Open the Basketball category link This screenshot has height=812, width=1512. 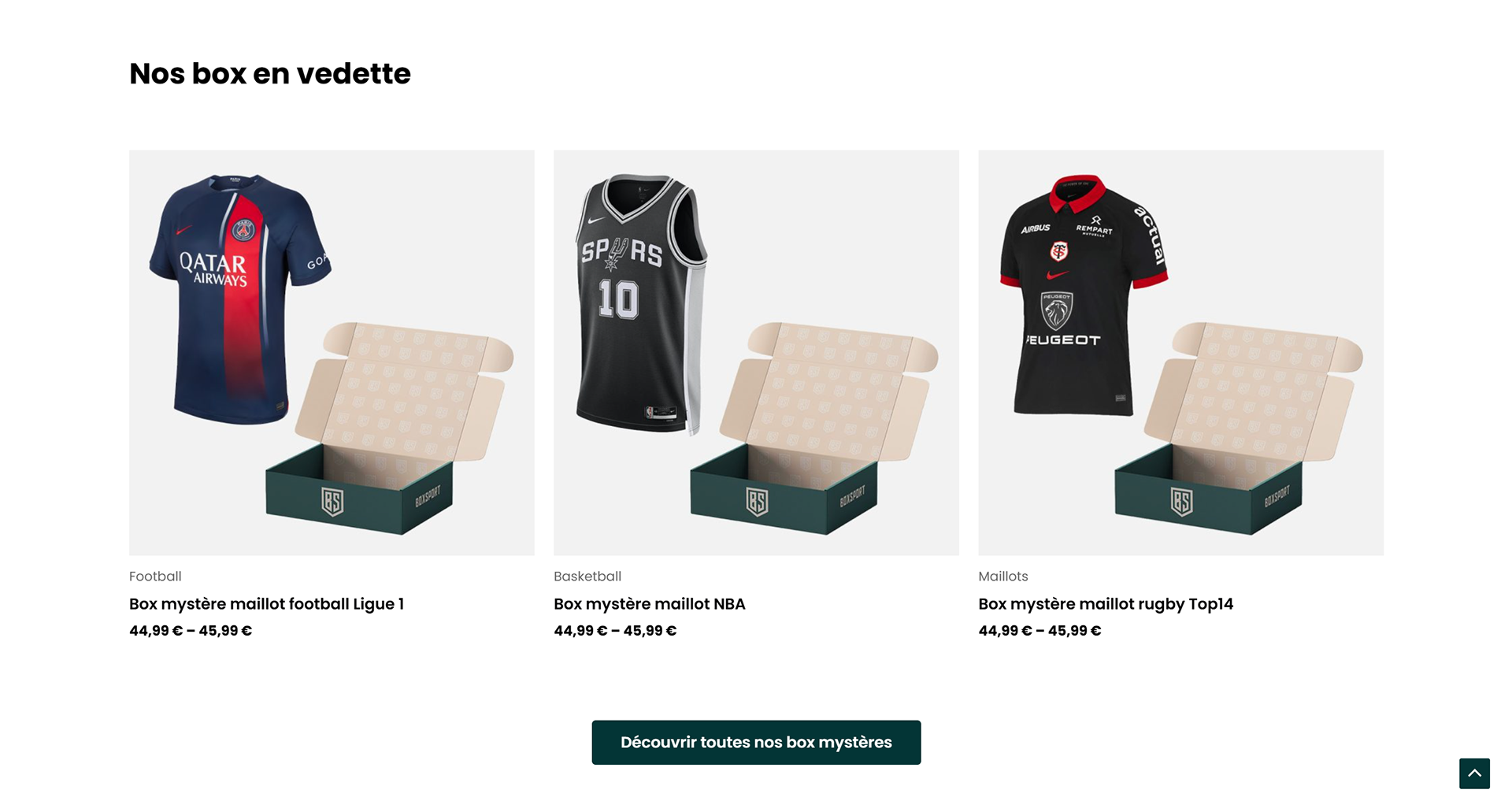[x=587, y=576]
